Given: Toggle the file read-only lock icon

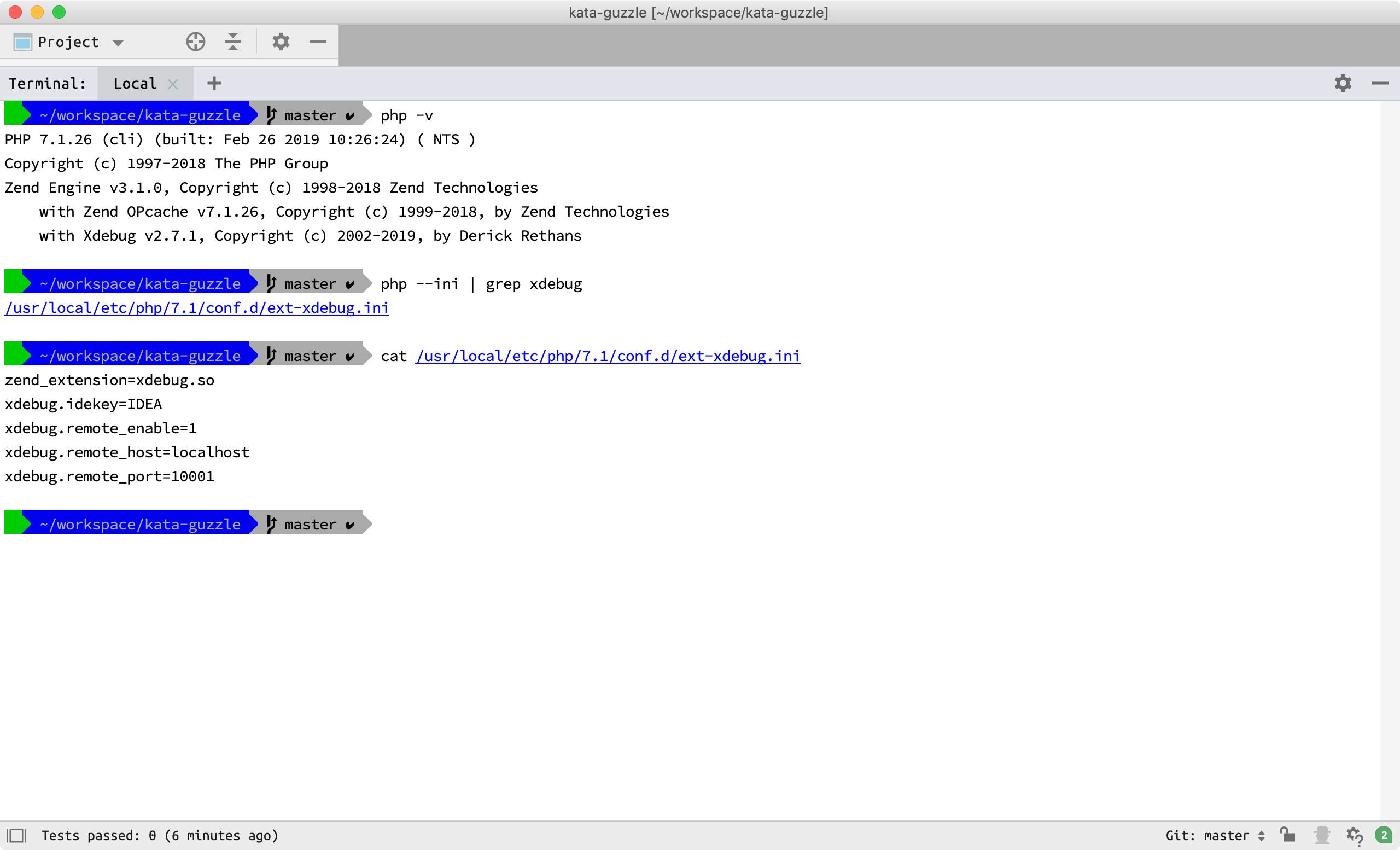Looking at the screenshot, I should 1287,835.
